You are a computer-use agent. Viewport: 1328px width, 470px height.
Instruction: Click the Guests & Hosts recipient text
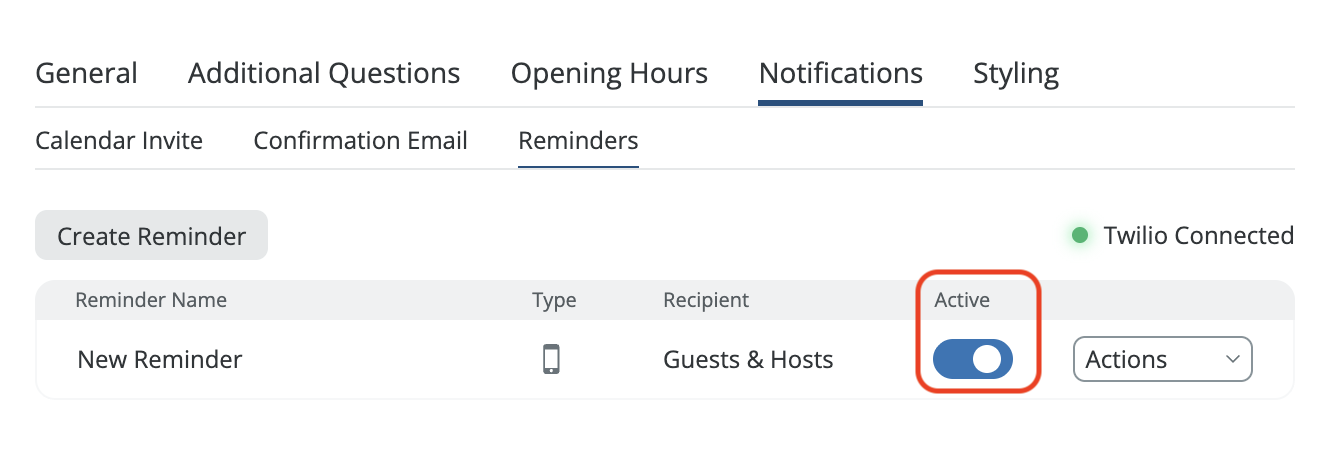pyautogui.click(x=748, y=360)
